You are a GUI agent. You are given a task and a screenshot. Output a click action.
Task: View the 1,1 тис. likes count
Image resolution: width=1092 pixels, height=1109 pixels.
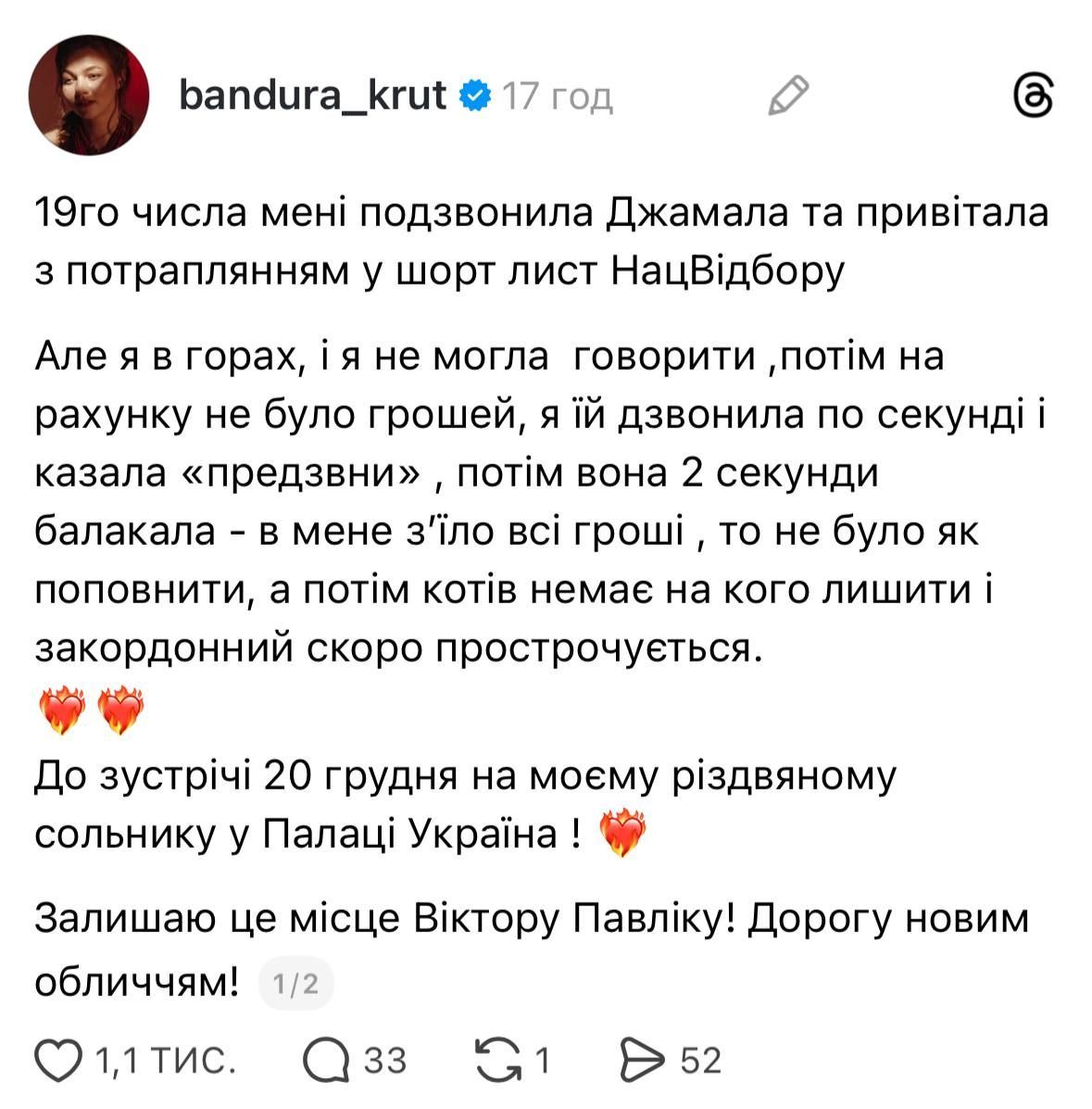pos(163,1060)
